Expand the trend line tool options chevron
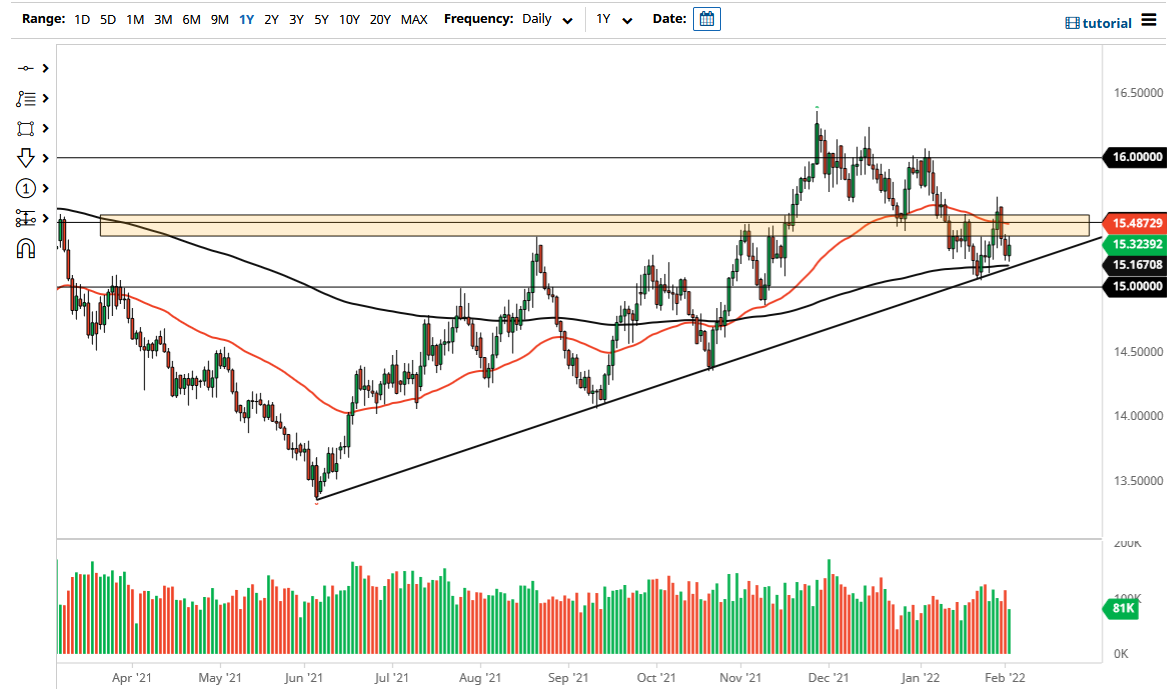This screenshot has height=699, width=1174. coord(44,68)
